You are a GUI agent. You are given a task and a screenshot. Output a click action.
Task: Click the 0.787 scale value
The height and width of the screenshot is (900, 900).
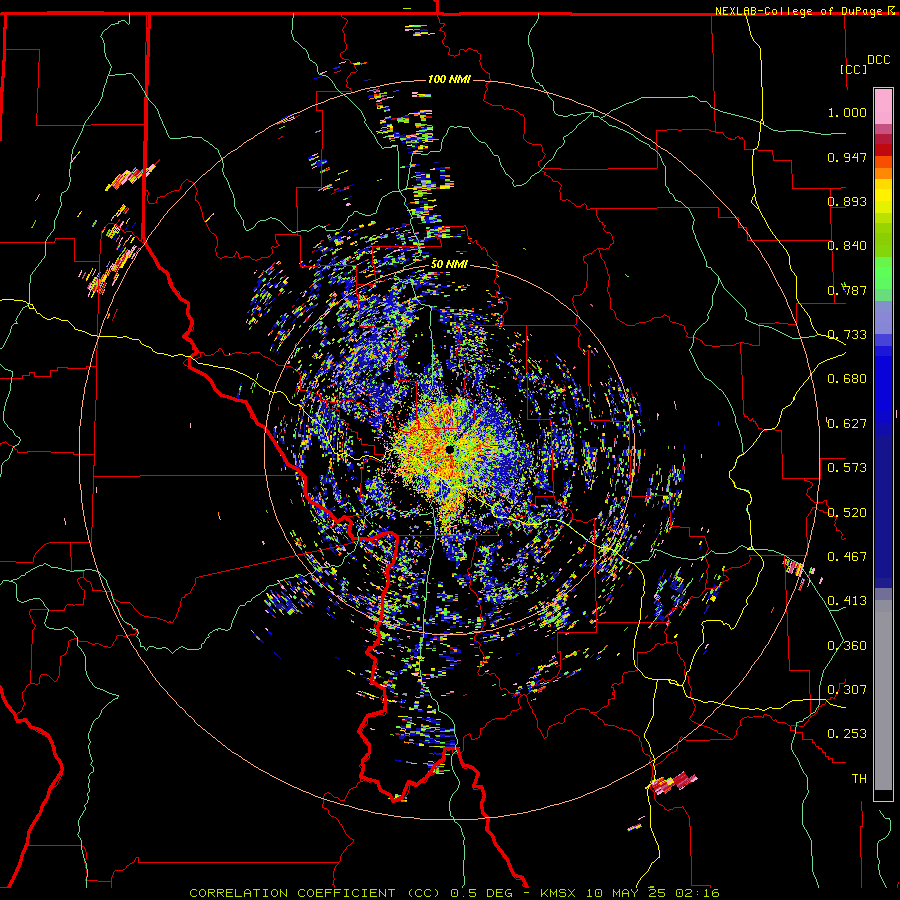[x=847, y=290]
